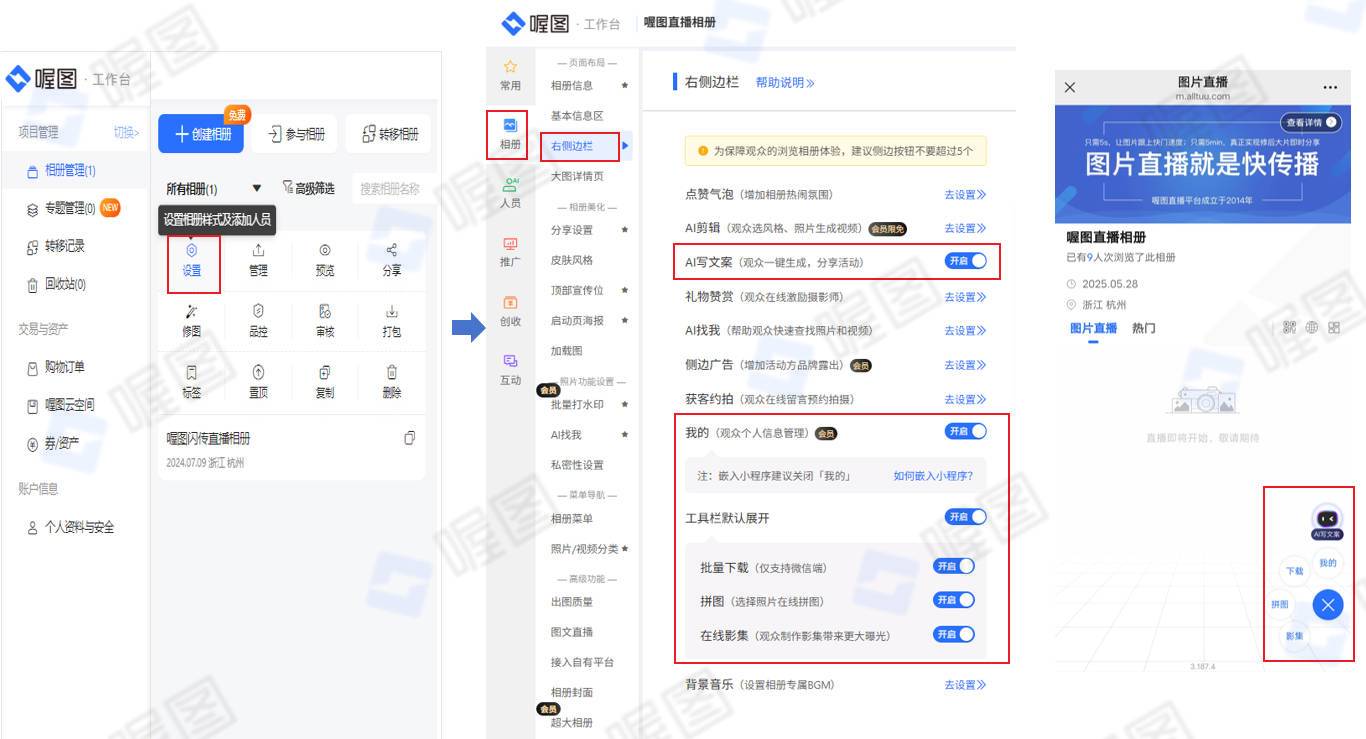
Task: Tap 下载 floating toolbar button
Action: 1295,571
